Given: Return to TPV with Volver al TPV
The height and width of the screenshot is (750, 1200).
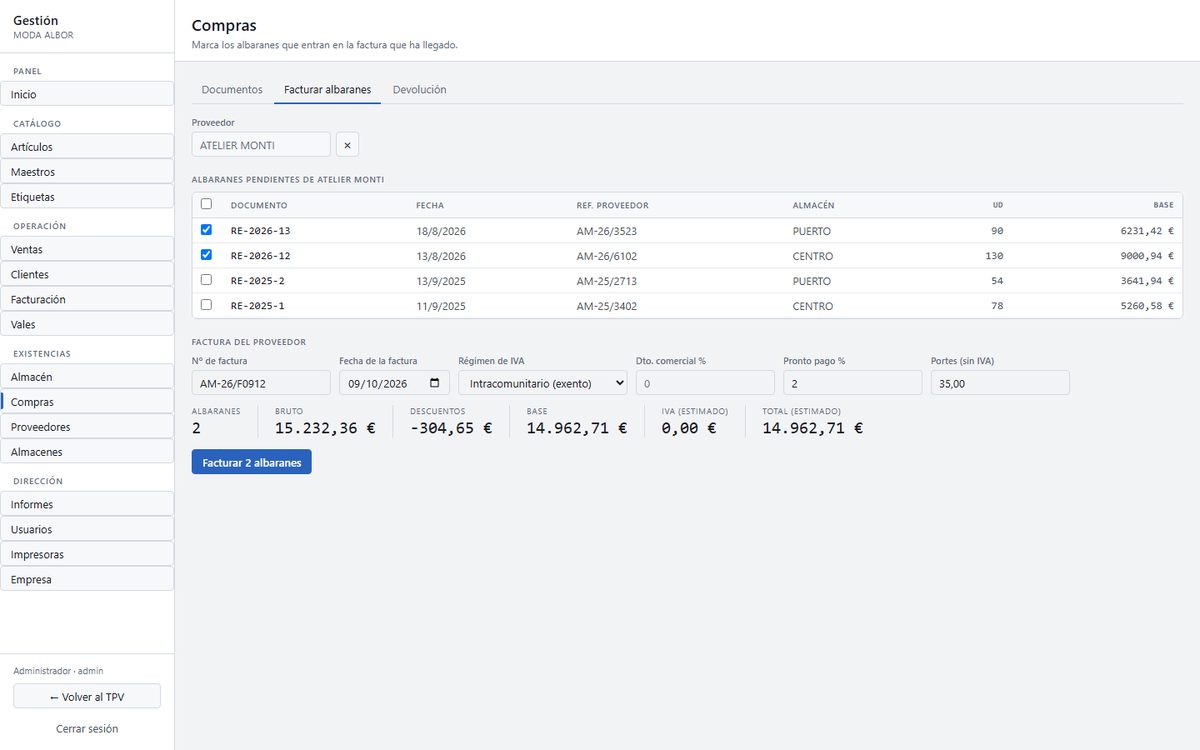Looking at the screenshot, I should pyautogui.click(x=87, y=696).
